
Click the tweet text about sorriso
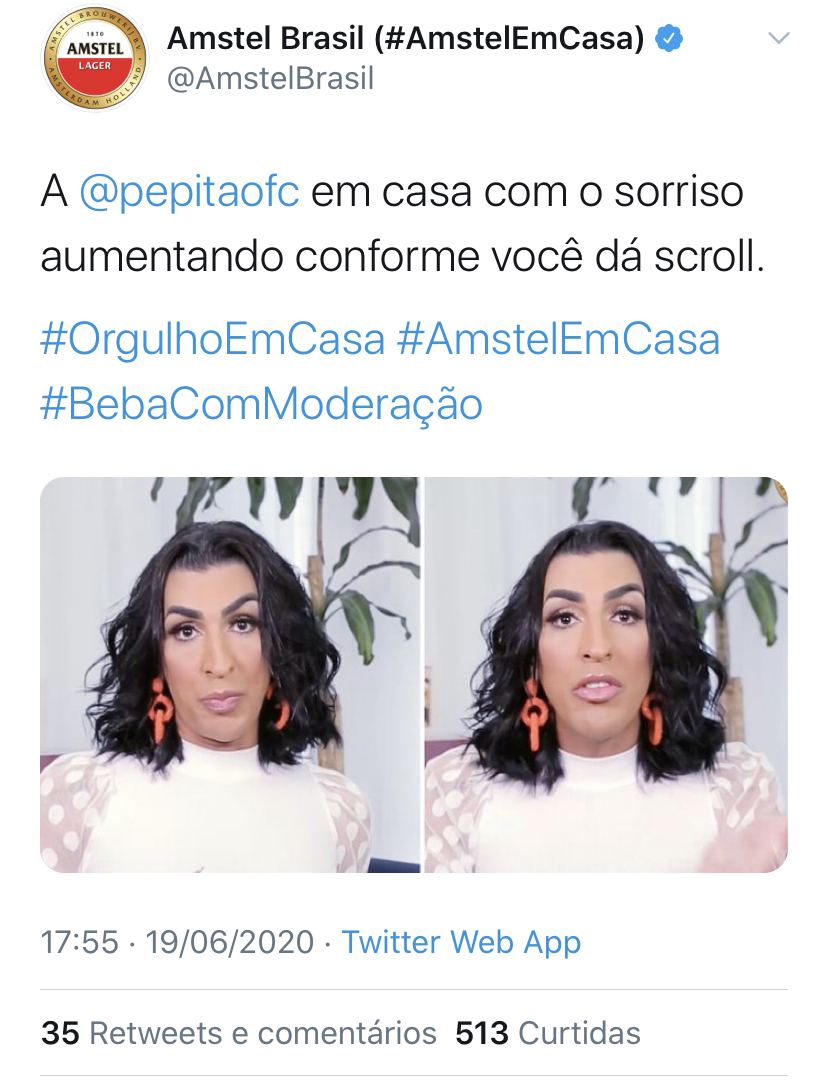coord(403,224)
